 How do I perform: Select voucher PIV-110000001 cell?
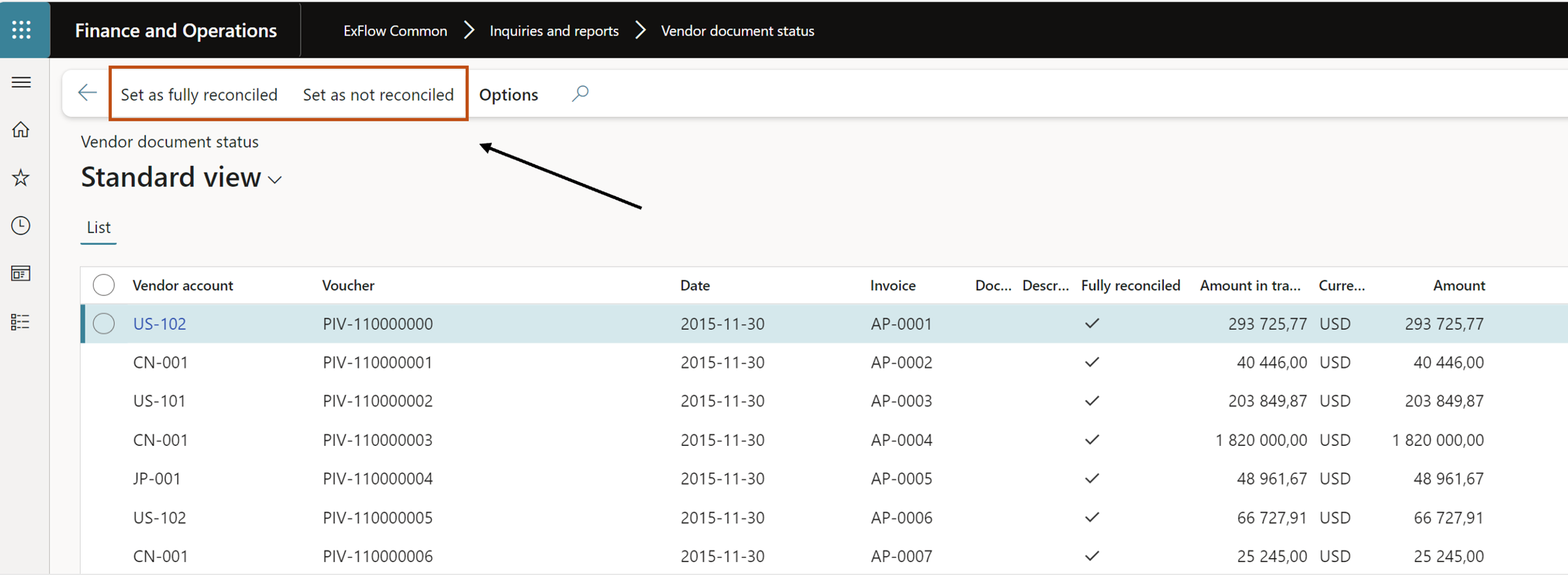pyautogui.click(x=377, y=362)
